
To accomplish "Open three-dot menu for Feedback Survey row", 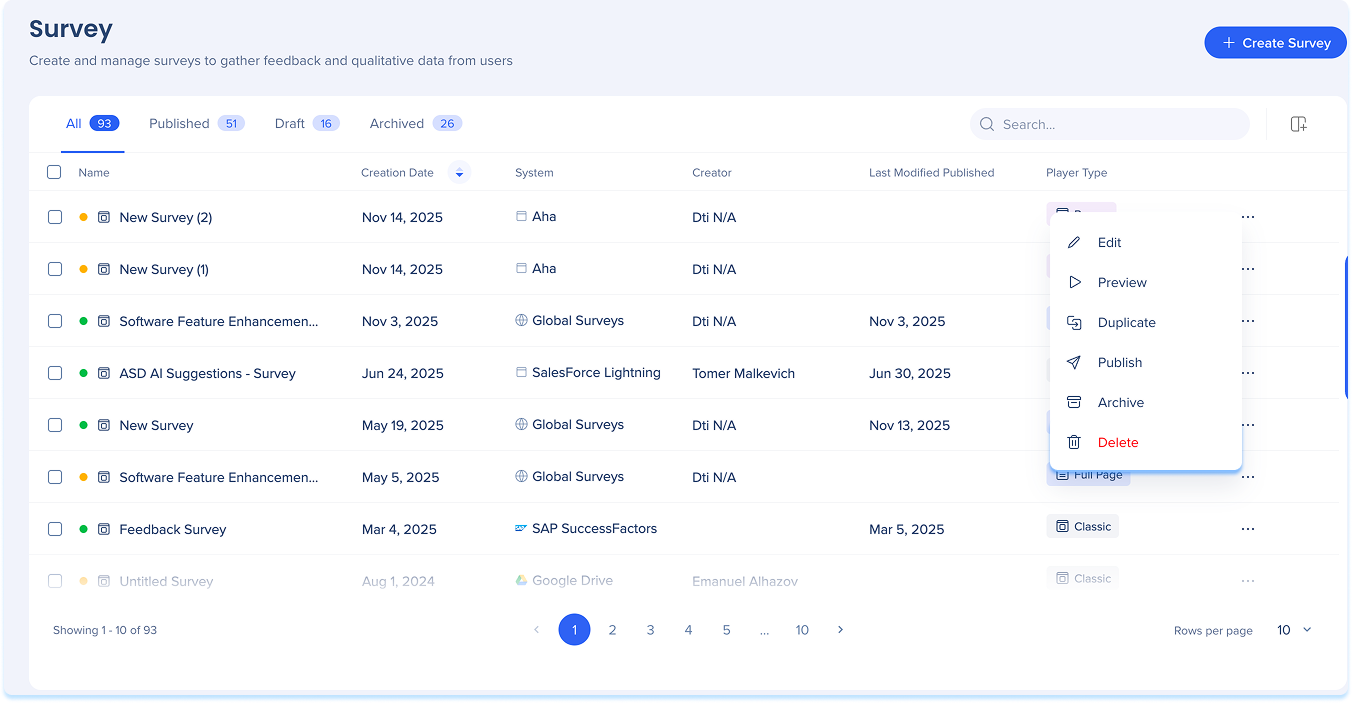I will 1247,529.
